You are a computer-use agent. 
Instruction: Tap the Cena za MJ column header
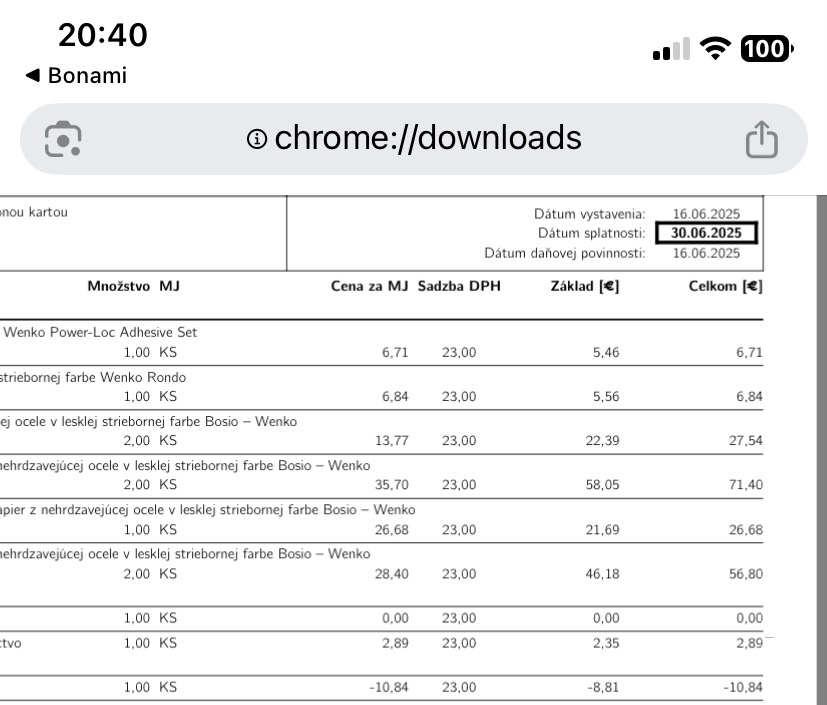pyautogui.click(x=370, y=287)
